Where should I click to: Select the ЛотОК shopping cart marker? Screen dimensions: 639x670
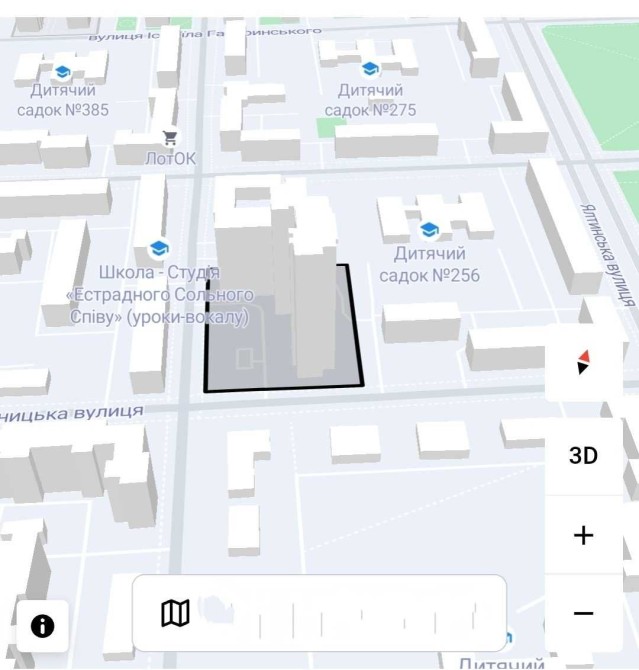click(170, 138)
